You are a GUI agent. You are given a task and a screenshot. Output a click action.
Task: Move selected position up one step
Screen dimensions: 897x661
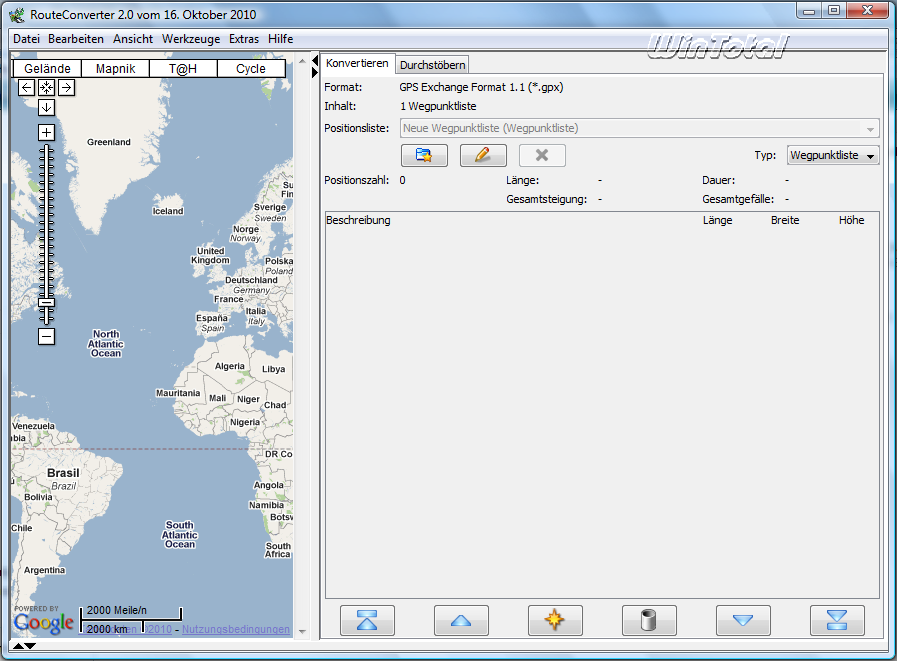point(461,620)
